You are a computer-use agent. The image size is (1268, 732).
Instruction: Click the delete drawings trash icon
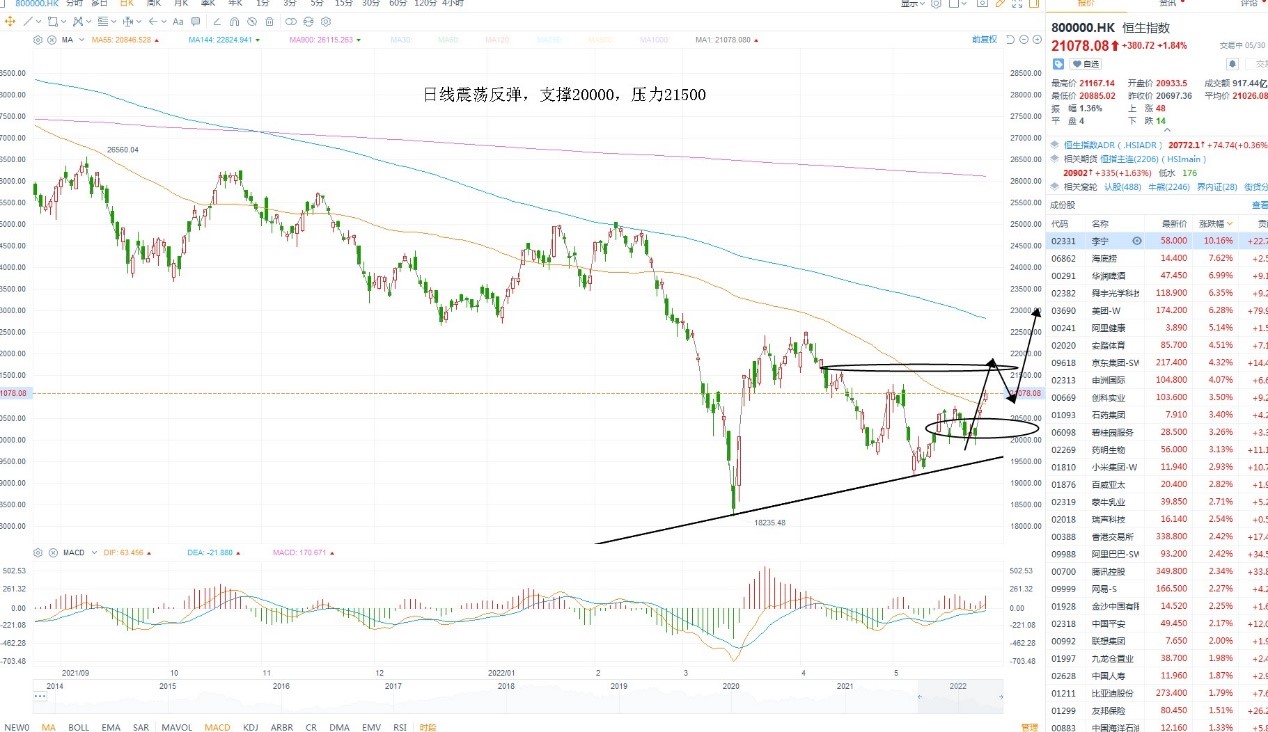tap(269, 21)
